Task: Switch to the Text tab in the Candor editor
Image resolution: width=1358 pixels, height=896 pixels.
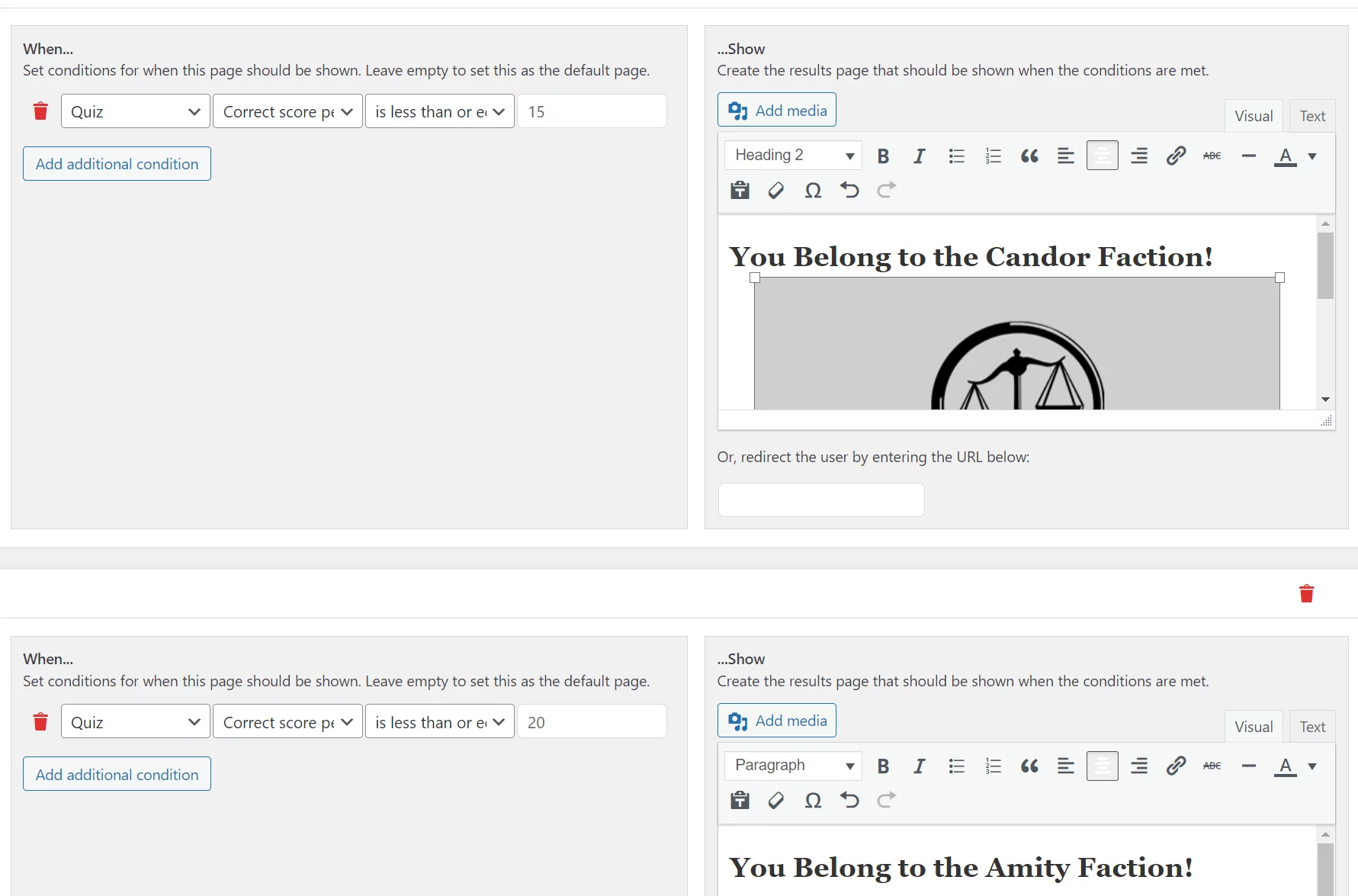Action: 1312,116
